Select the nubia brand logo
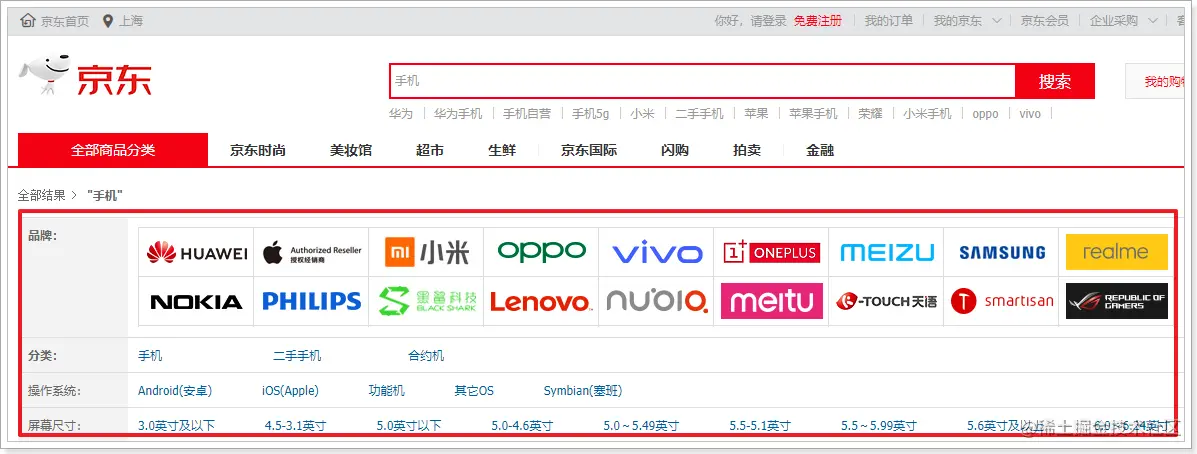Viewport: 1197px width, 454px height. 657,301
